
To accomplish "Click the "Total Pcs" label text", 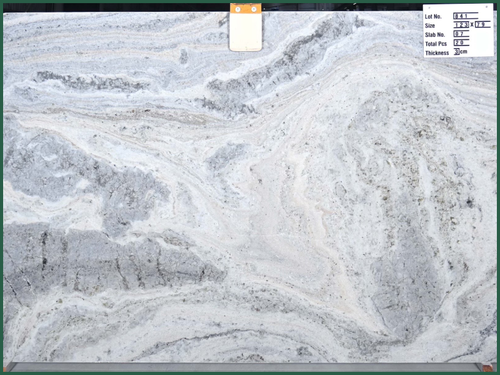I will [x=436, y=44].
